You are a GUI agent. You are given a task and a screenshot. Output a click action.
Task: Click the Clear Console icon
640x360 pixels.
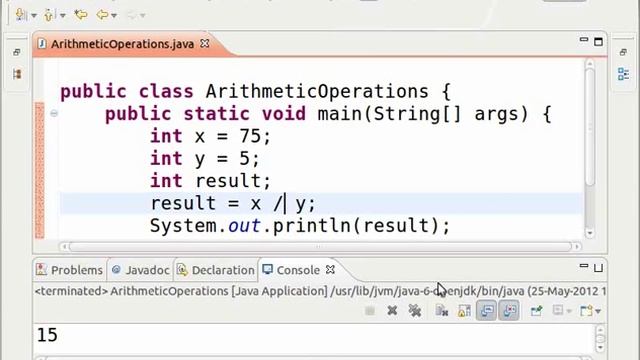(x=442, y=311)
